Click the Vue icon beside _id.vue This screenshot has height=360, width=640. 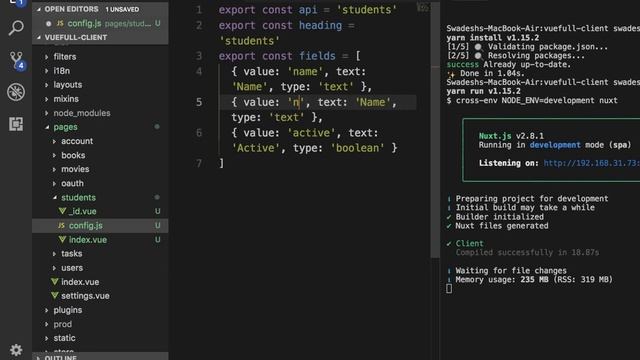click(62, 211)
